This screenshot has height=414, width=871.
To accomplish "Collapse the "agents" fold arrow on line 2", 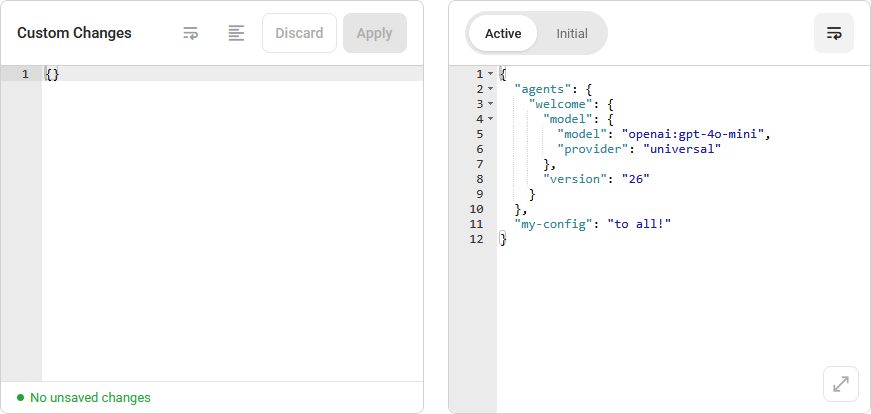I will coord(490,89).
